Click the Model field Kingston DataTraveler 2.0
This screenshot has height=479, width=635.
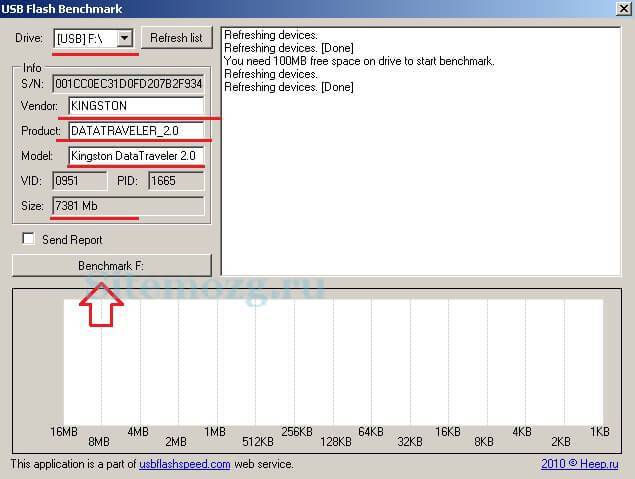click(136, 156)
